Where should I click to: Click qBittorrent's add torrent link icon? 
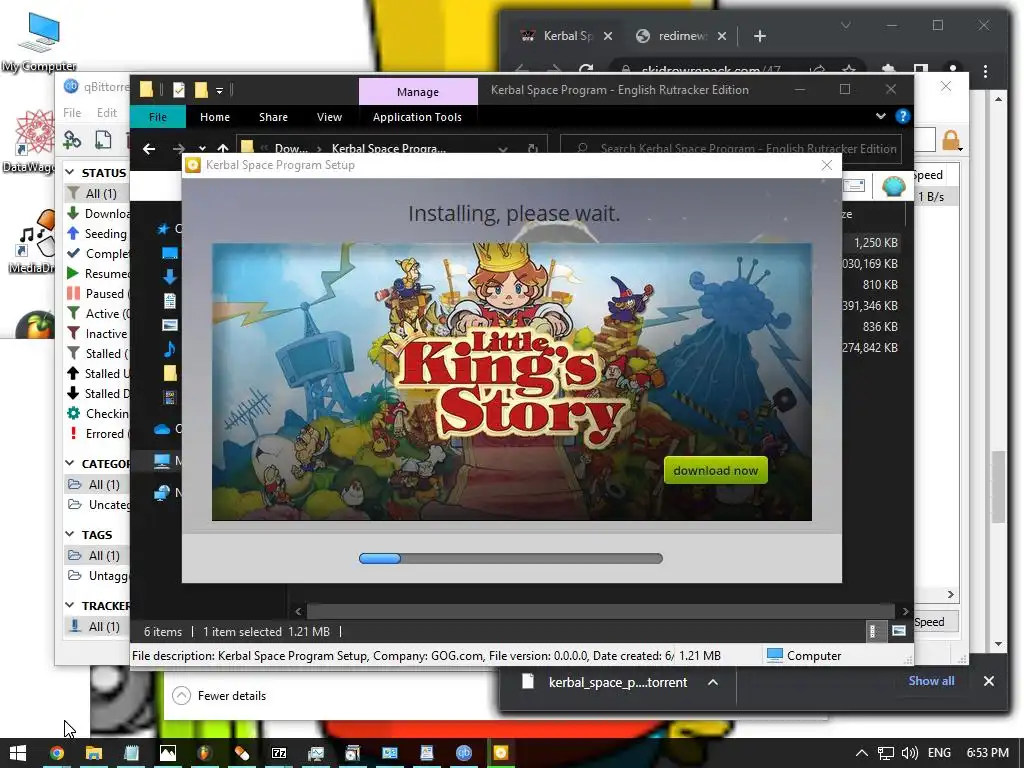coord(72,139)
